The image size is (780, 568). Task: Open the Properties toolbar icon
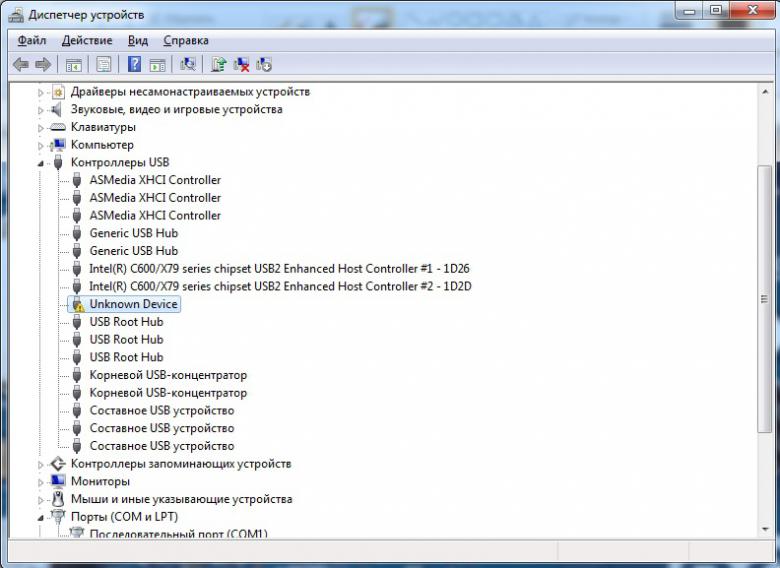(x=103, y=65)
